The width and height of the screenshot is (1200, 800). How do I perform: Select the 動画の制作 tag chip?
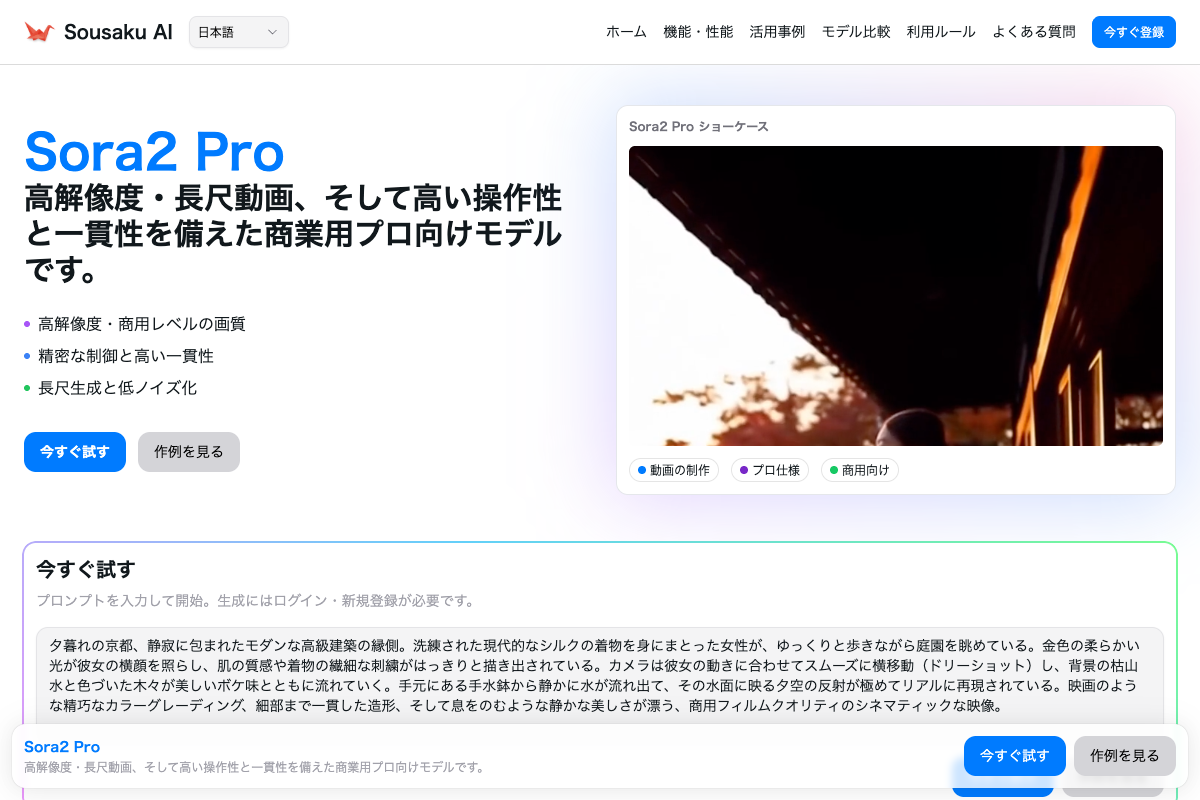tap(673, 470)
